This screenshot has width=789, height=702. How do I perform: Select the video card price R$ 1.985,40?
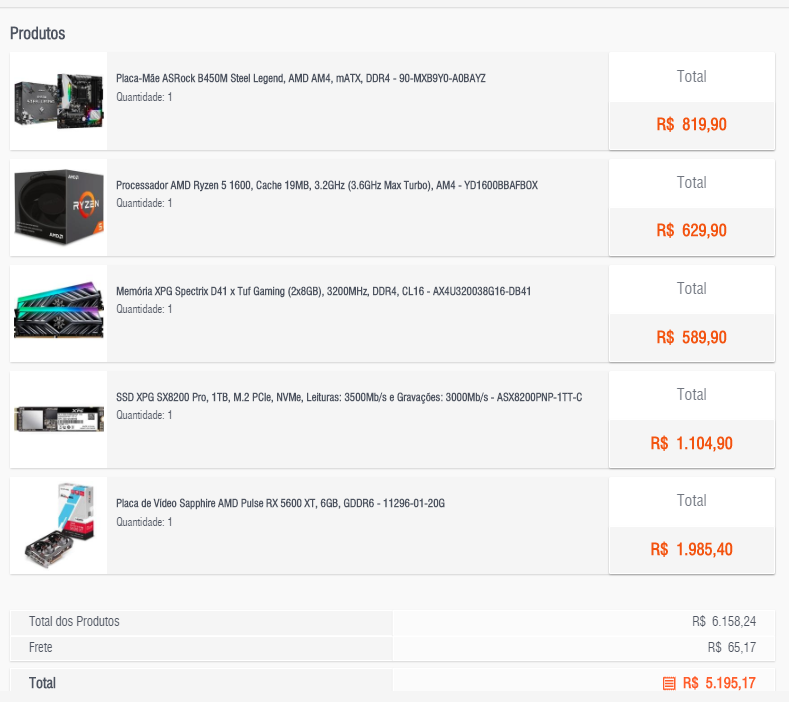pyautogui.click(x=691, y=550)
